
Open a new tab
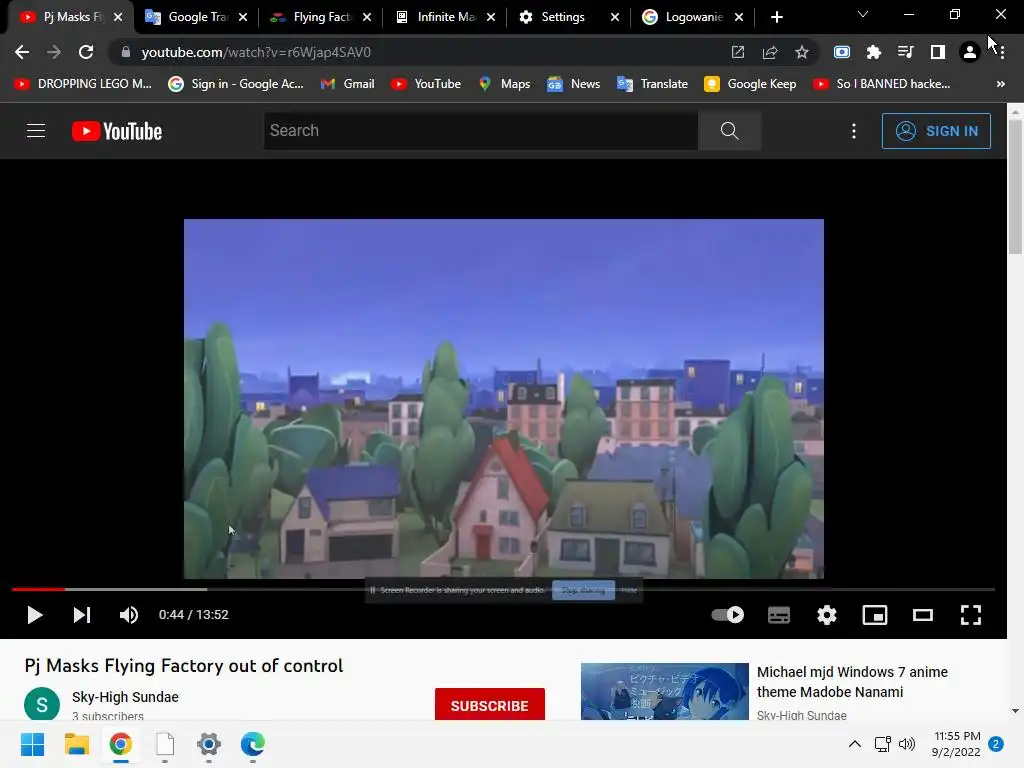click(776, 17)
